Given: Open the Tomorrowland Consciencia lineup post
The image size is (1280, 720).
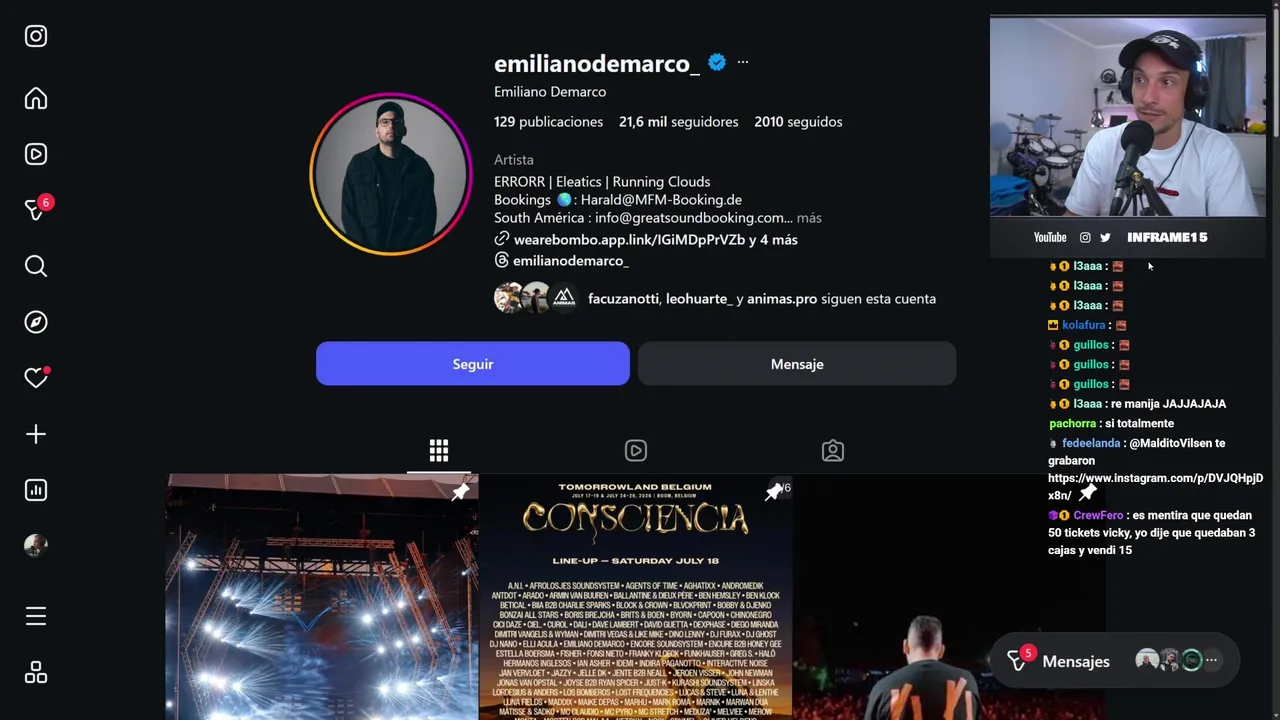Looking at the screenshot, I should click(x=635, y=597).
